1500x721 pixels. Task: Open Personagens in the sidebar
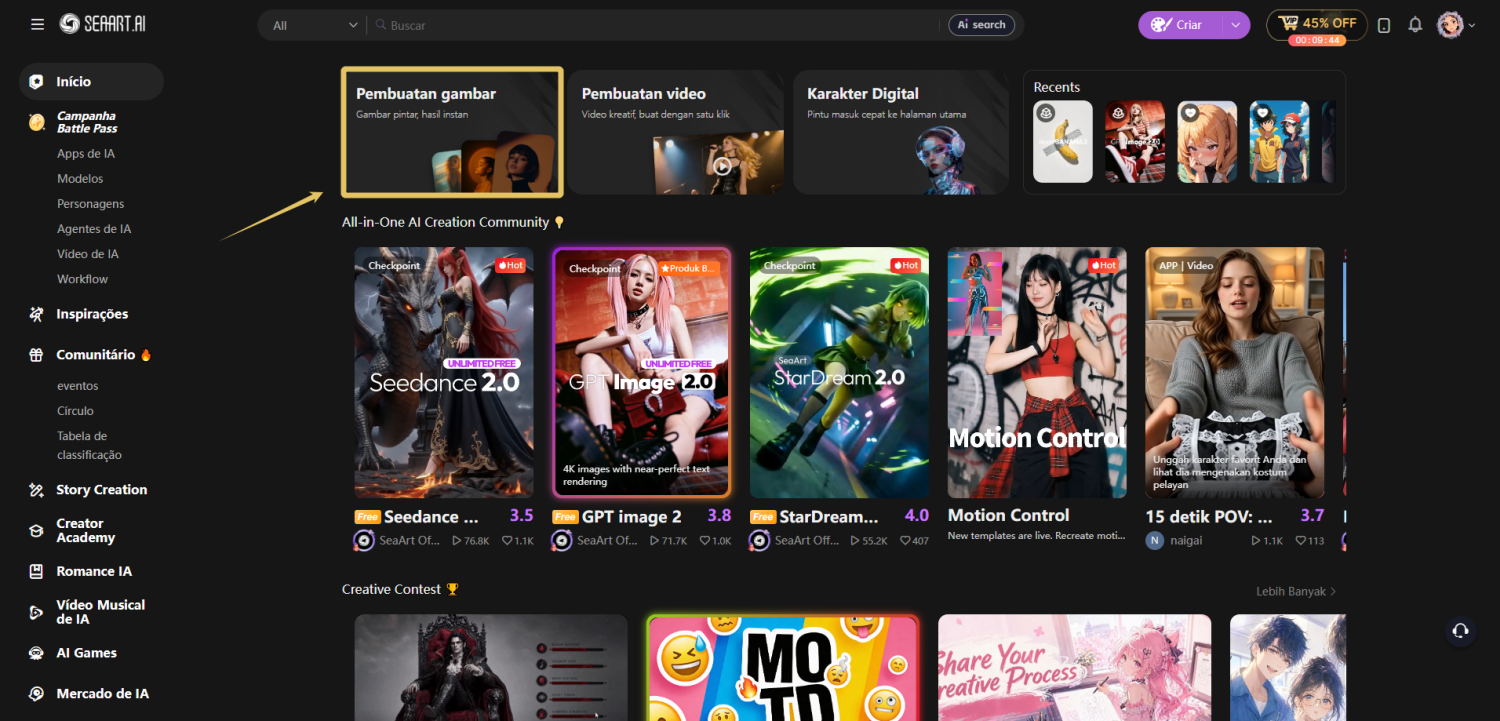click(x=90, y=204)
